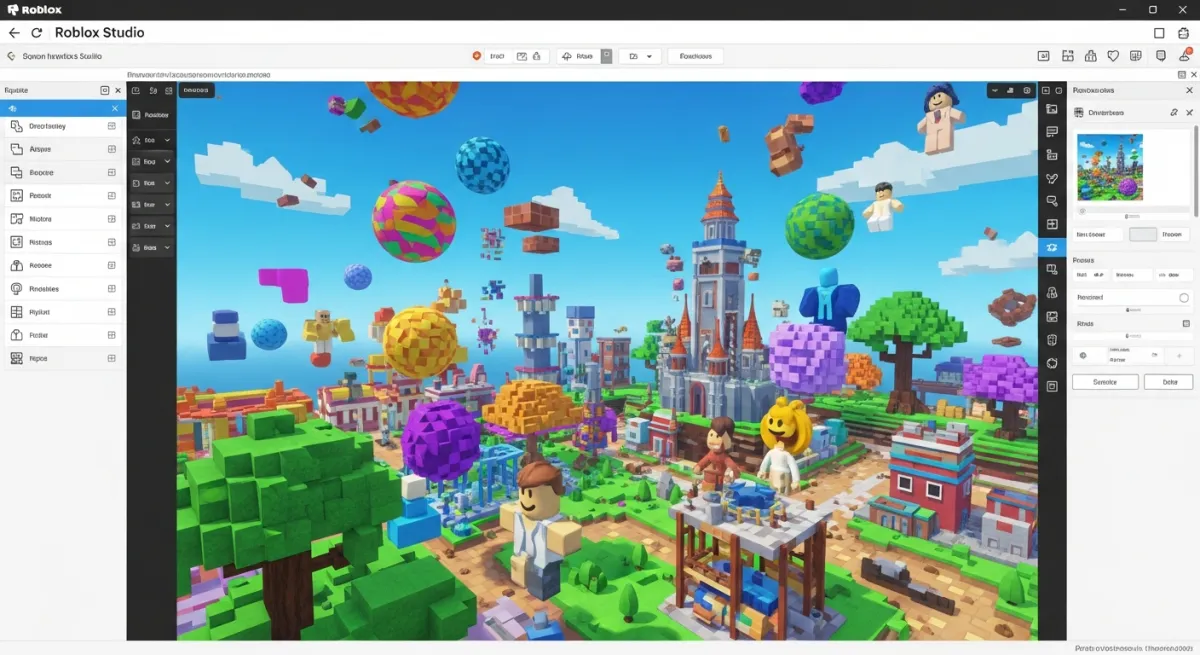Click the slider under the radio button row
1200x655 pixels.
(x=1132, y=310)
